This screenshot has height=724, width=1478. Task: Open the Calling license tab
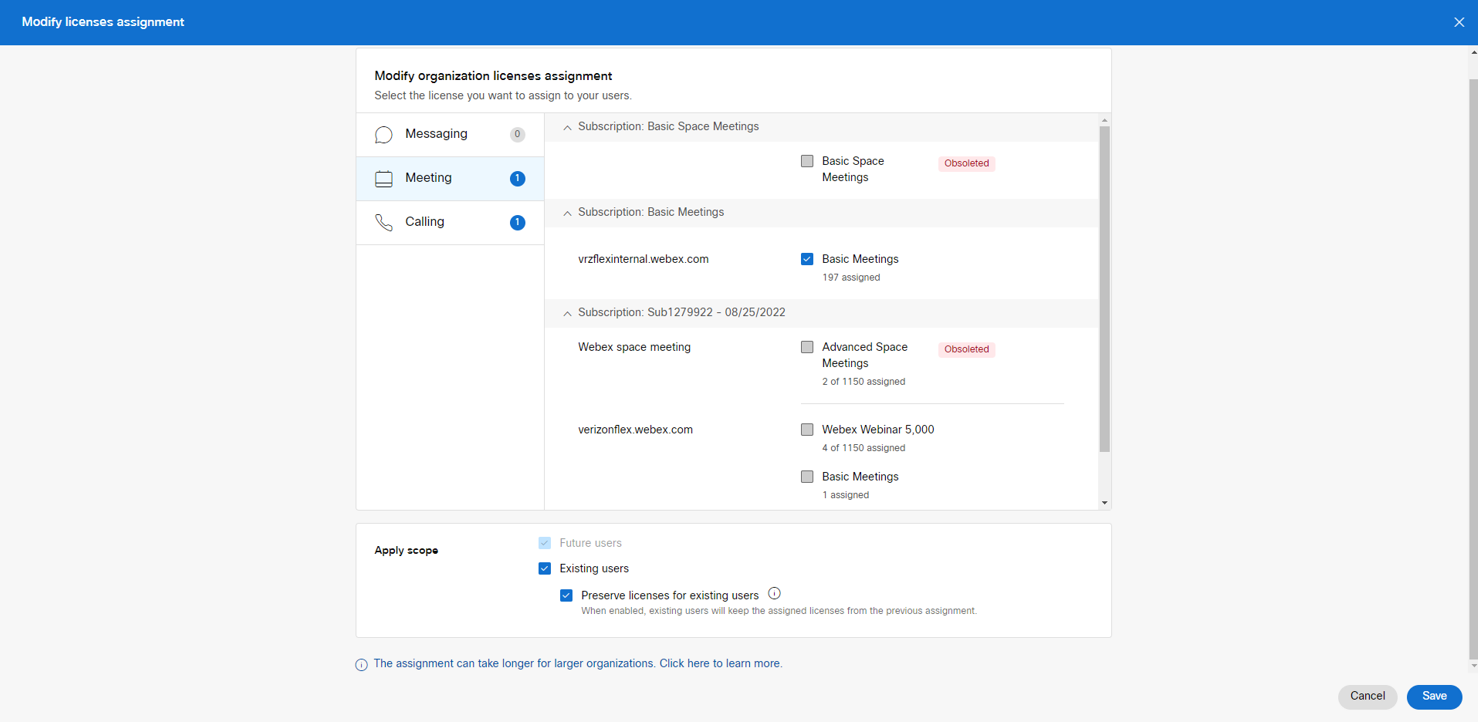pos(425,222)
